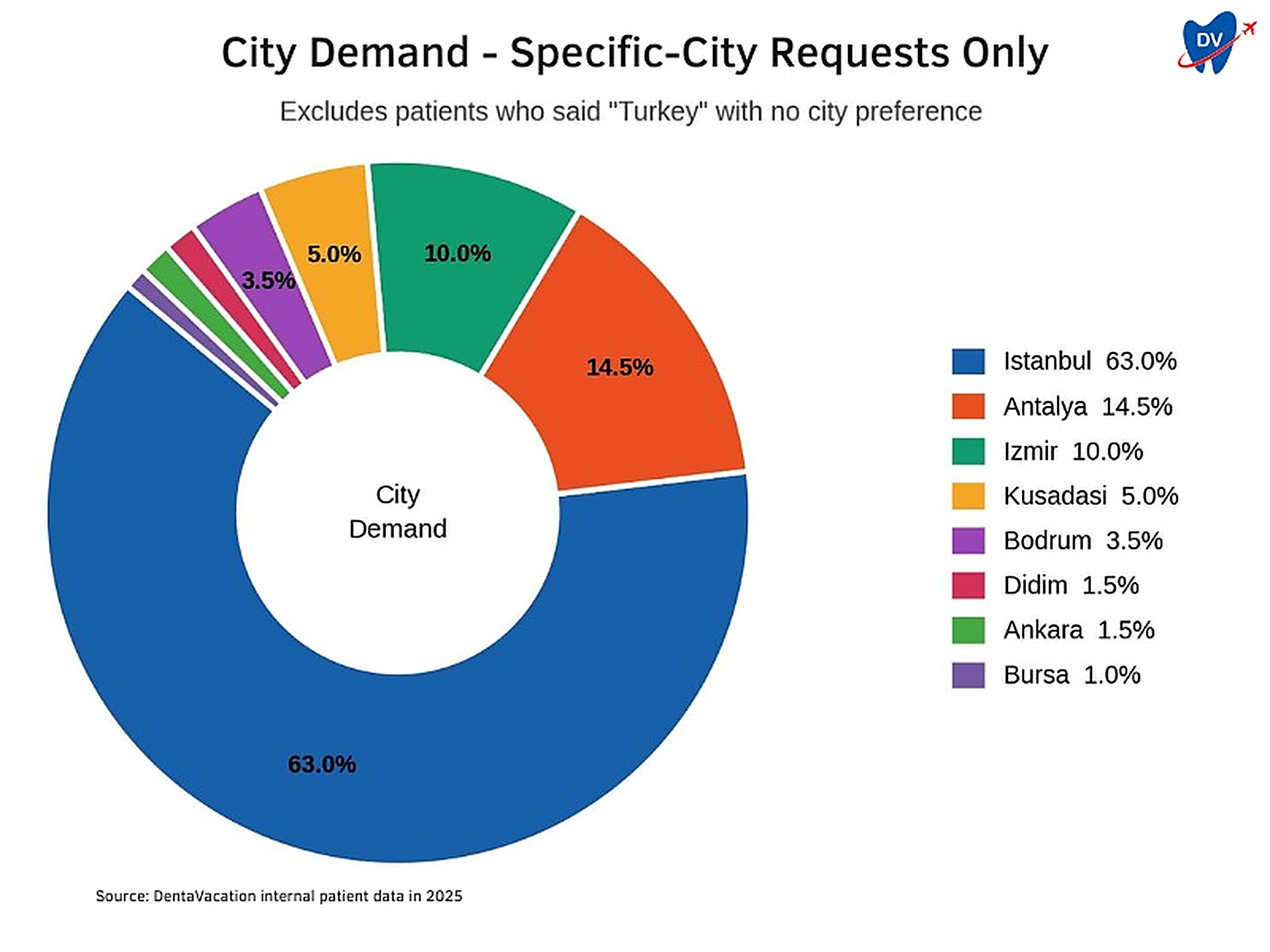Click the DentaVacation source note
This screenshot has width=1270, height=952.
[x=278, y=896]
